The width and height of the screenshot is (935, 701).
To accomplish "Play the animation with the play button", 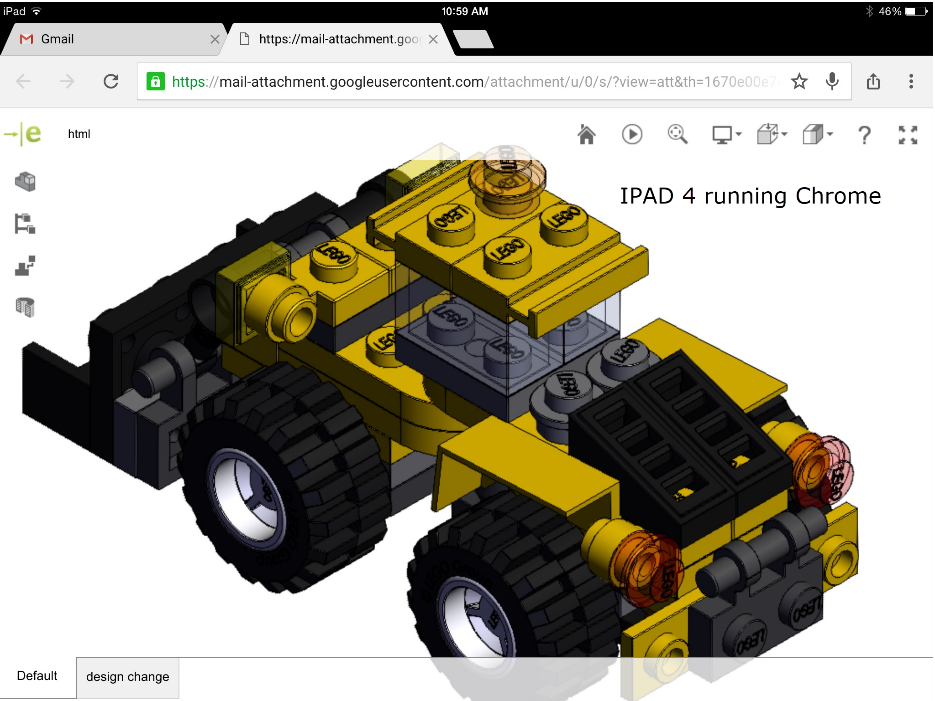I will [x=632, y=134].
